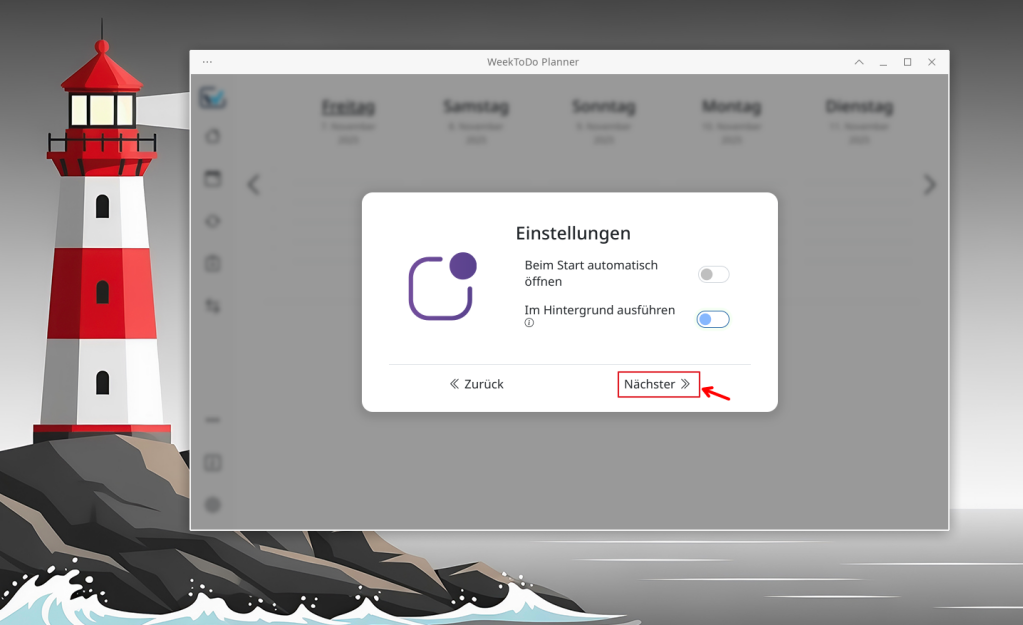This screenshot has width=1023, height=625.
Task: Go to previous days with the left arrow
Action: point(254,184)
